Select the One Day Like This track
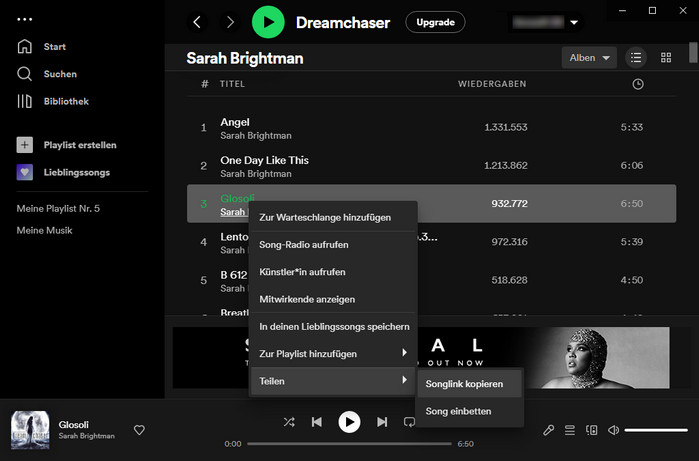Image resolution: width=699 pixels, height=461 pixels. point(431,165)
